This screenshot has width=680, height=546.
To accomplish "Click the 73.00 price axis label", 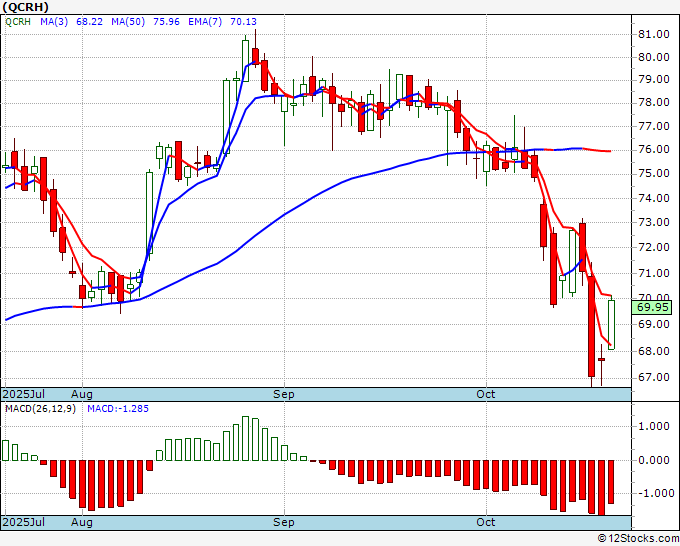I will pos(654,222).
